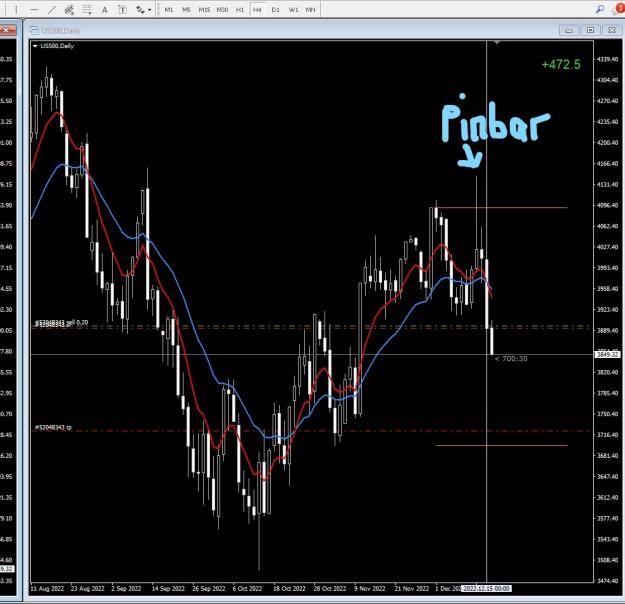Switch chart to D1 timeframe
The width and height of the screenshot is (625, 604).
coord(275,10)
